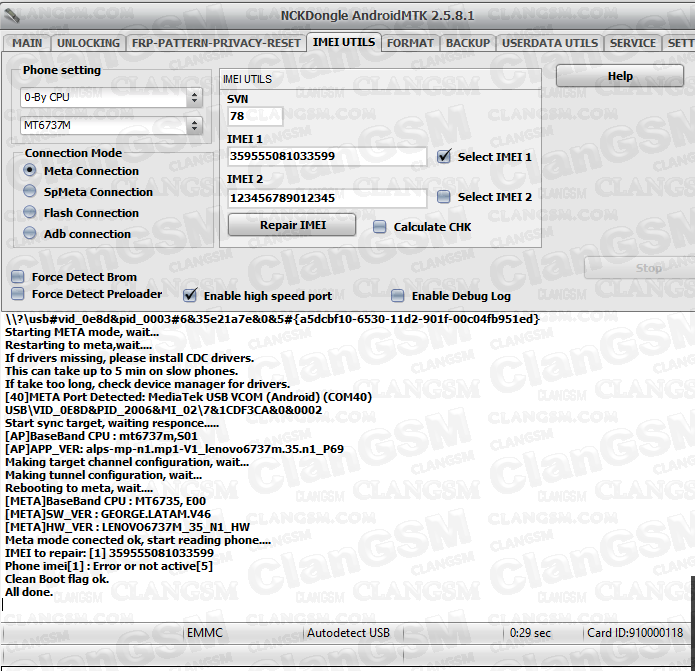
Task: Click the EMMC status bar entry
Action: click(205, 633)
